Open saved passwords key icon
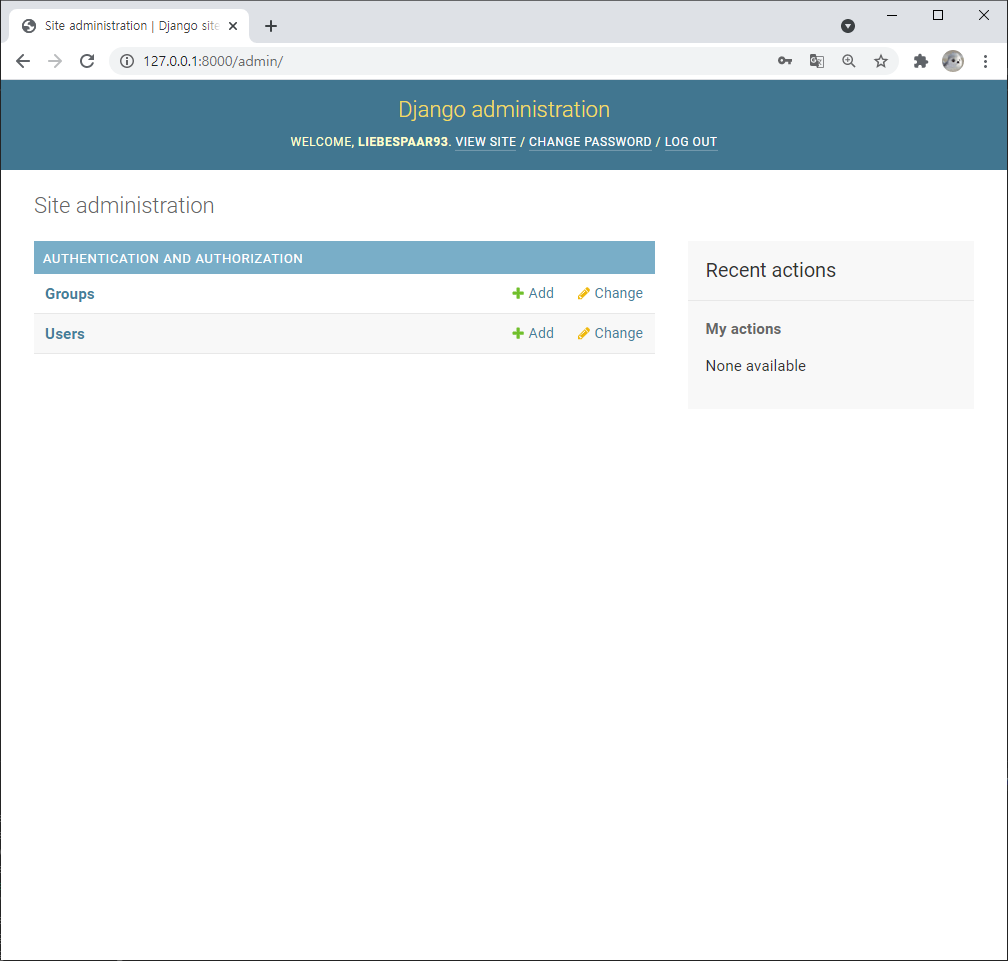Image resolution: width=1008 pixels, height=961 pixels. 784,61
